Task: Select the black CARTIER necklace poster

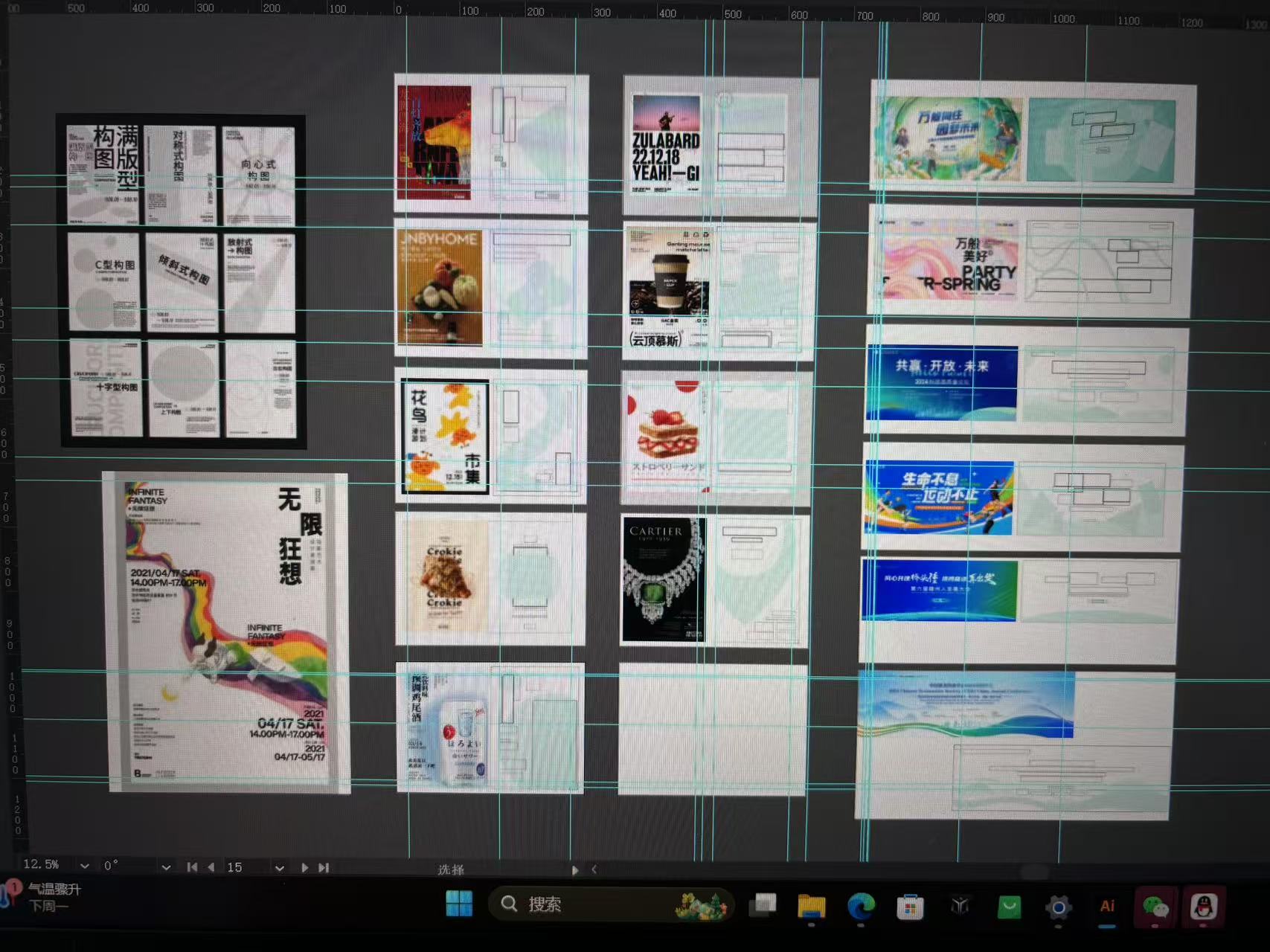Action: 663,579
